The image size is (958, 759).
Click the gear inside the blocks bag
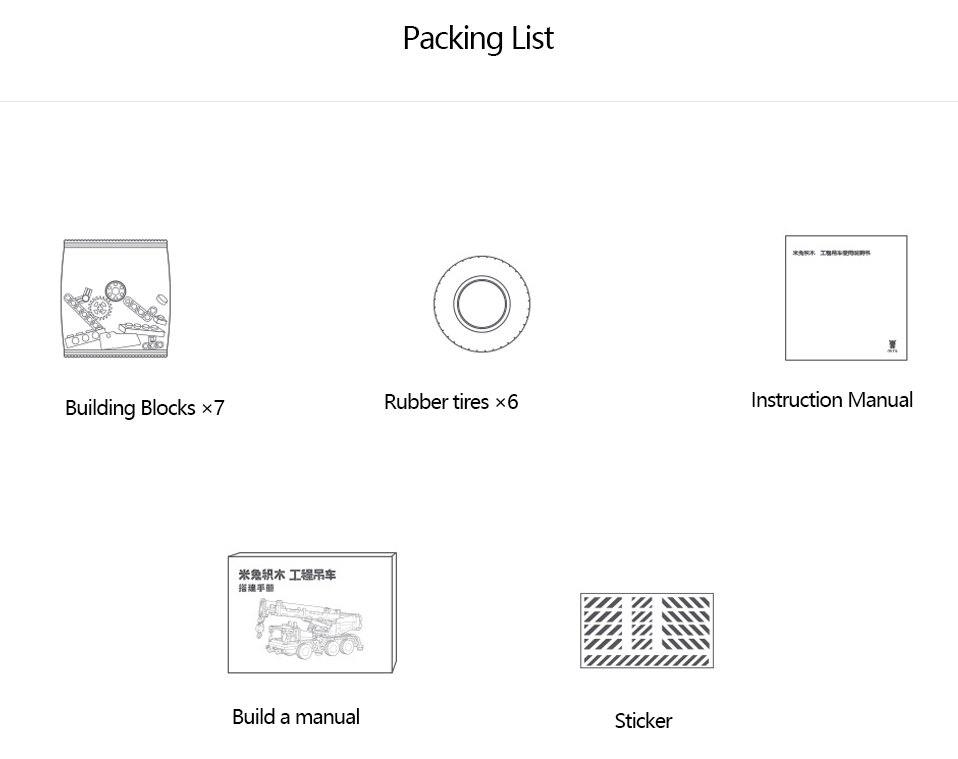(101, 307)
